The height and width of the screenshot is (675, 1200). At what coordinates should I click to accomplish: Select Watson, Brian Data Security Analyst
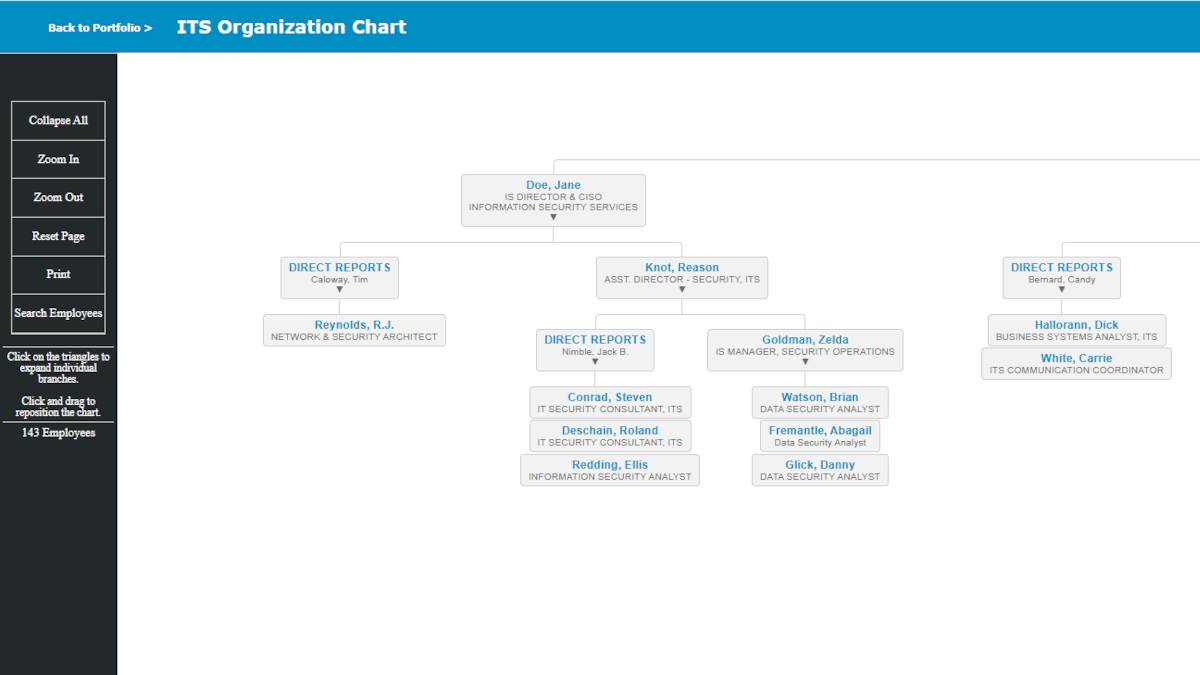pyautogui.click(x=820, y=402)
